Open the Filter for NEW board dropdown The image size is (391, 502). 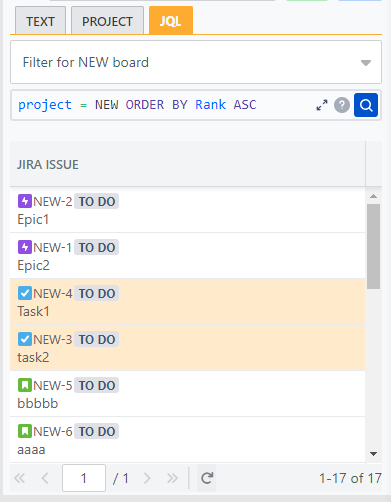click(196, 62)
